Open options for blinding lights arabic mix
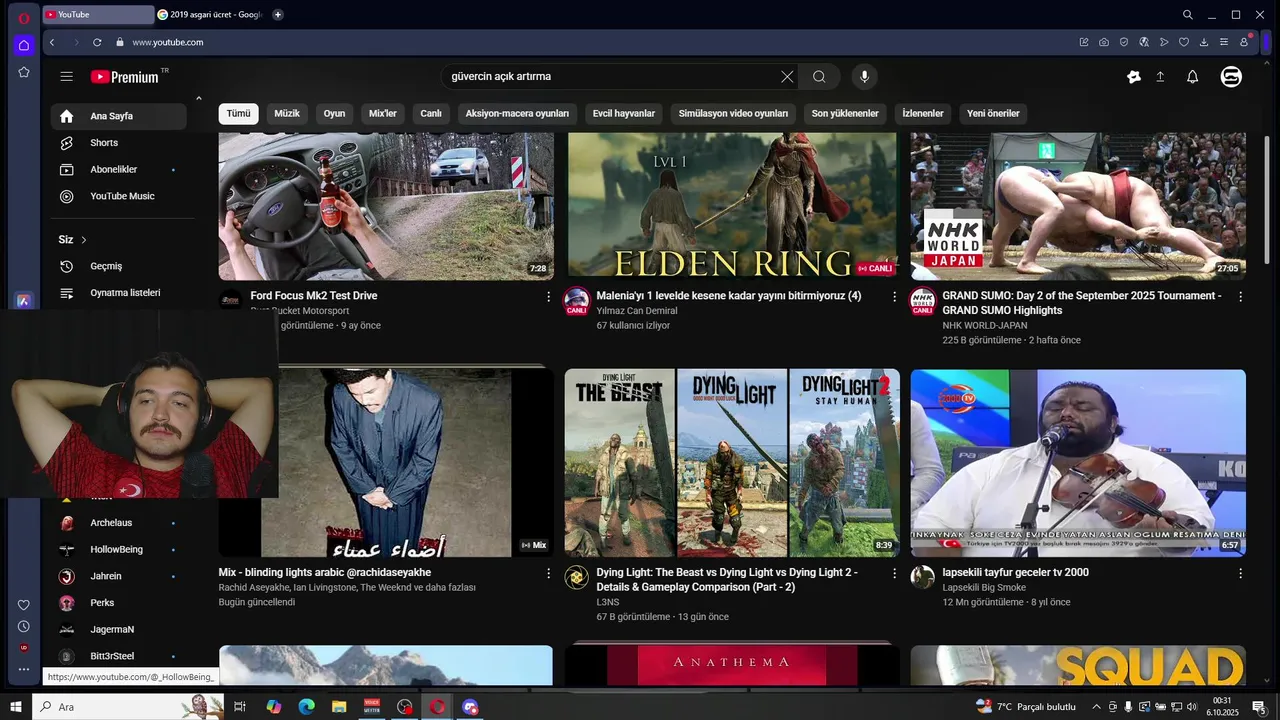The width and height of the screenshot is (1280, 720). (548, 573)
